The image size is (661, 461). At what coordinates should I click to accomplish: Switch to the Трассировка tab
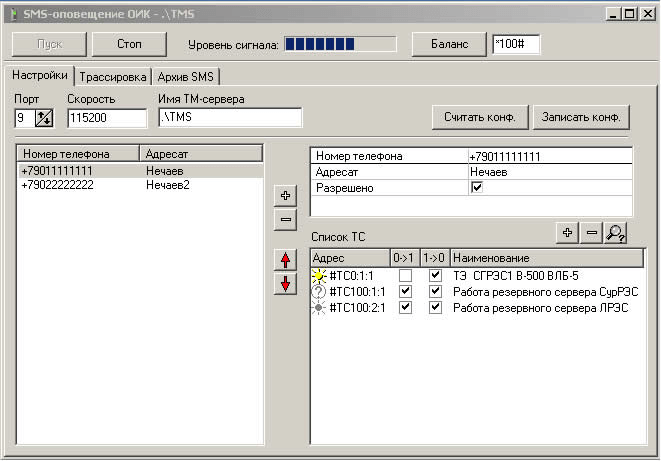113,77
